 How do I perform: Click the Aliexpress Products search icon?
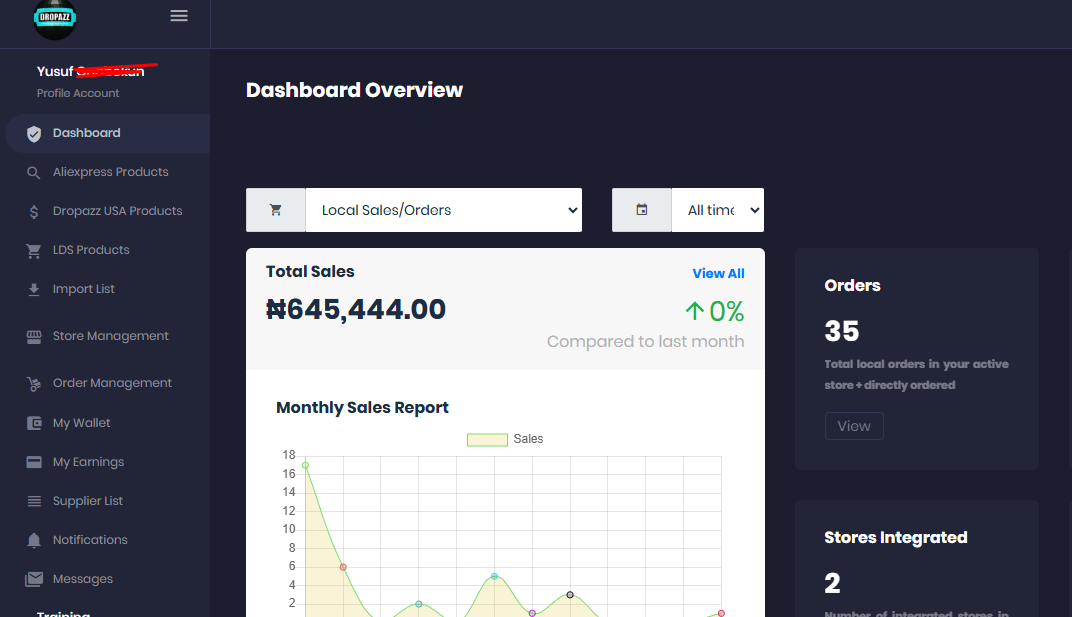tap(34, 173)
